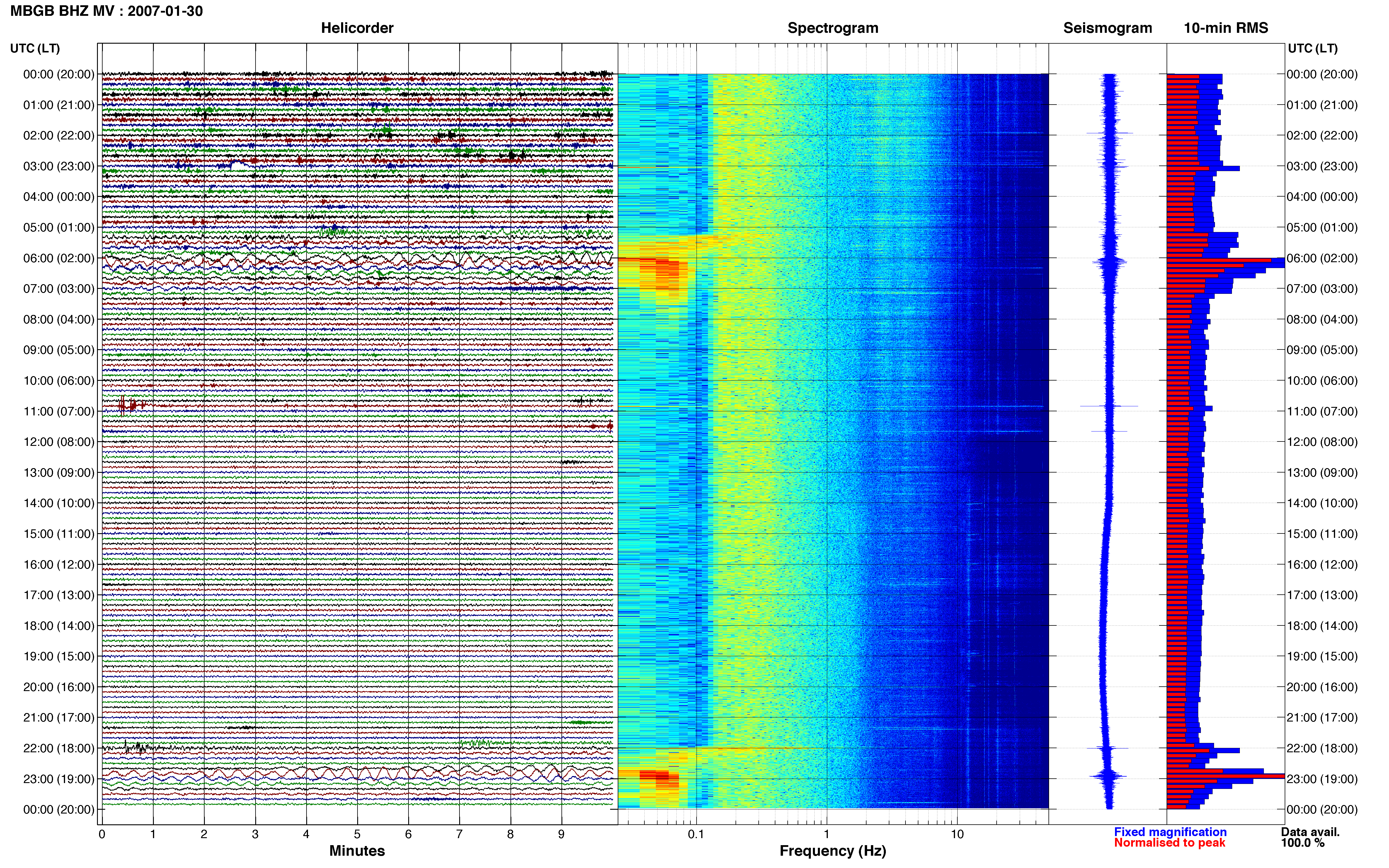
Task: Click minute tick 0 on helicorder axis
Action: coord(102,834)
